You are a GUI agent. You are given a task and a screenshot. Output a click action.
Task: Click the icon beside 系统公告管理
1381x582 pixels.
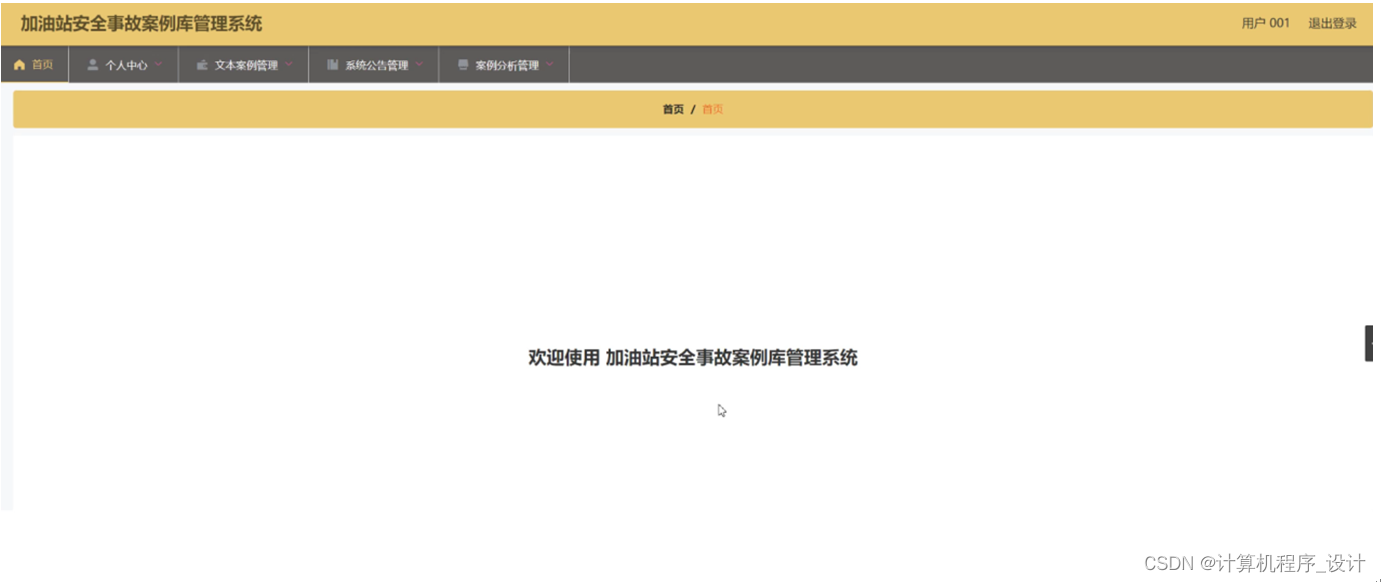pyautogui.click(x=333, y=65)
